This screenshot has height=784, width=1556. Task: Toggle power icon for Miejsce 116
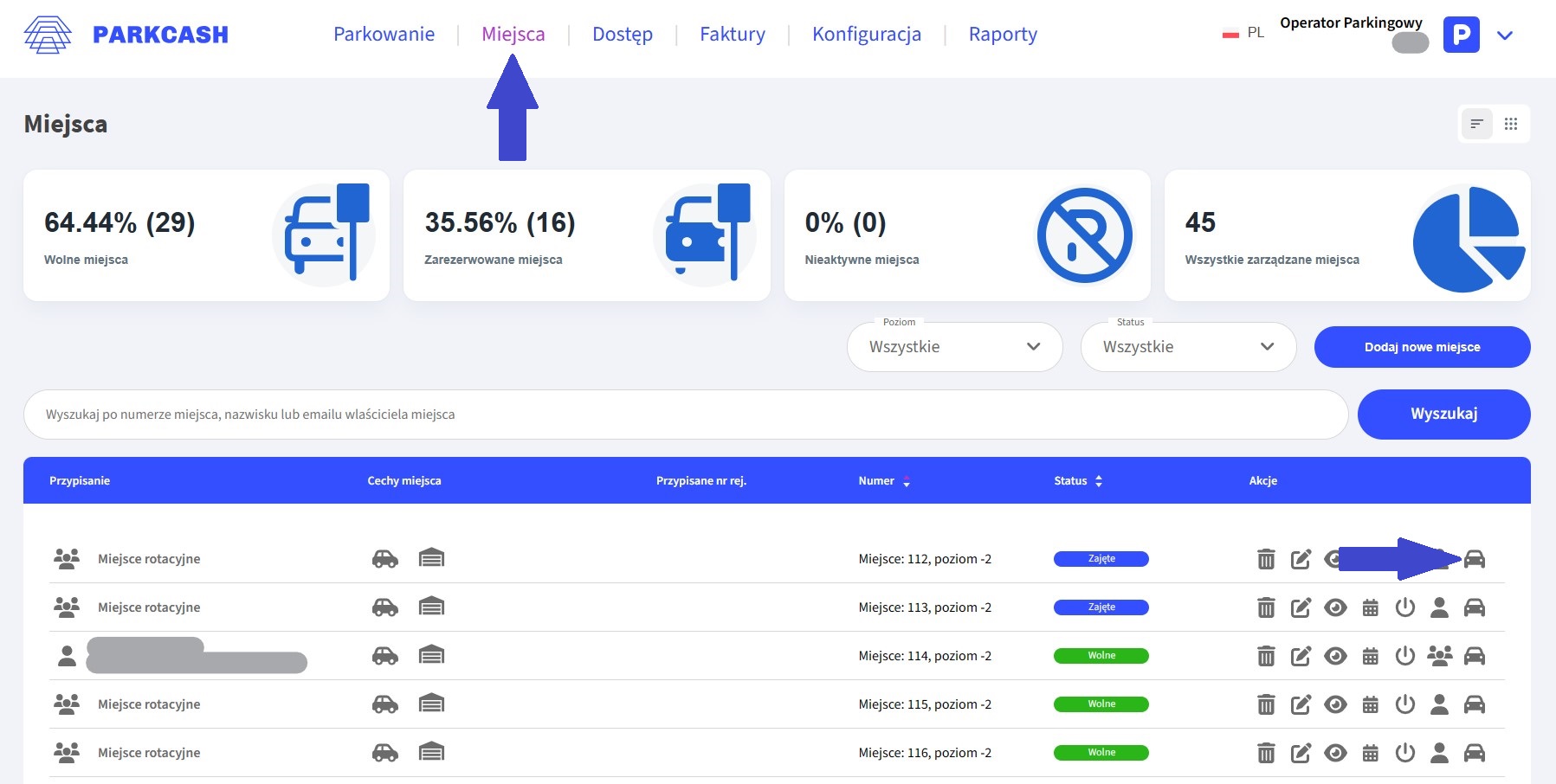tap(1404, 753)
